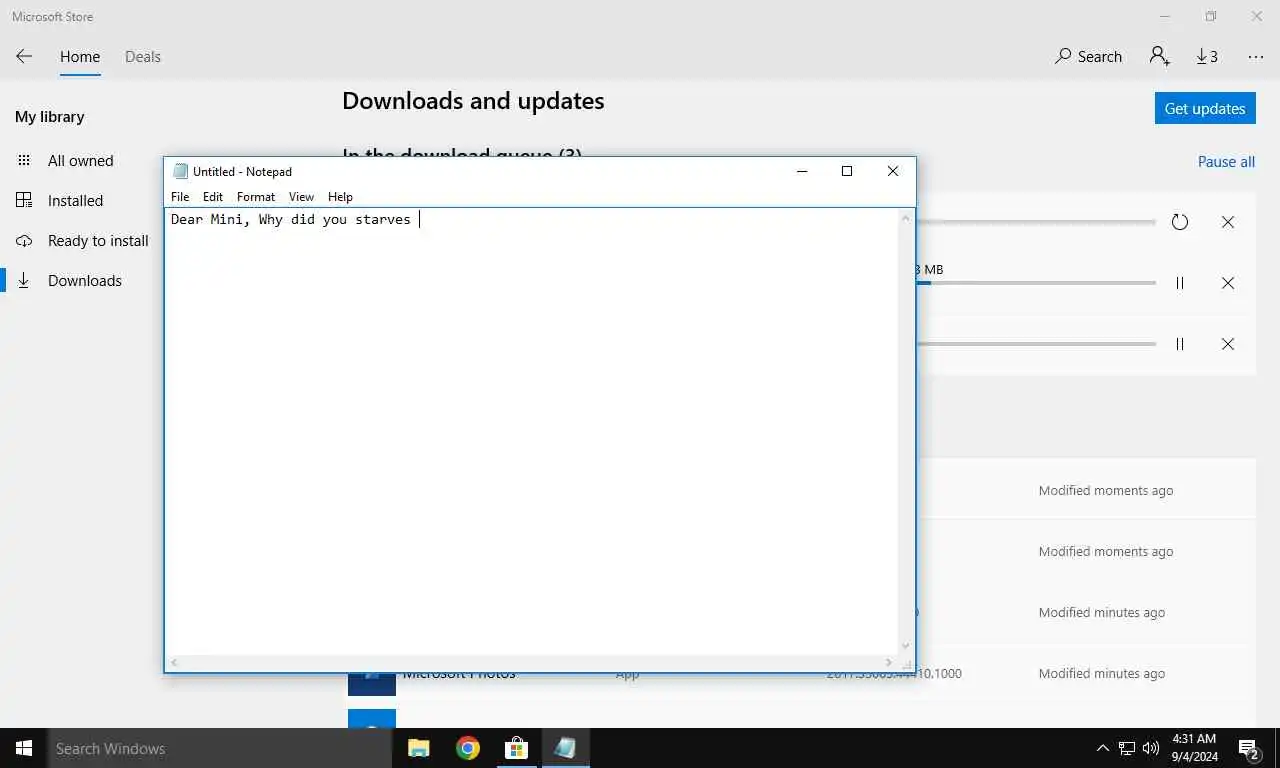
Task: Pause the second queued download
Action: coord(1180,283)
